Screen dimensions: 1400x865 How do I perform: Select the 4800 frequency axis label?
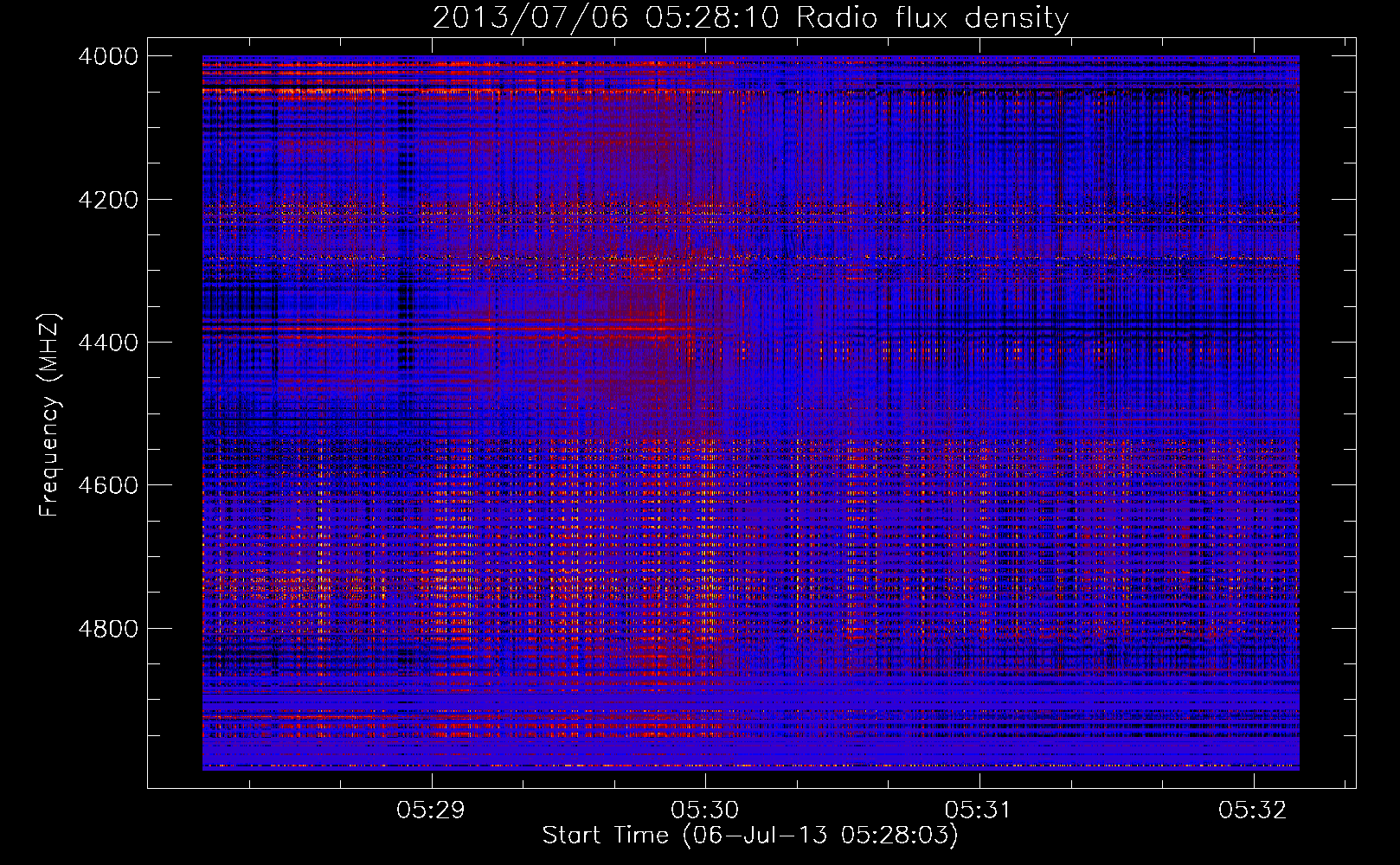108,628
